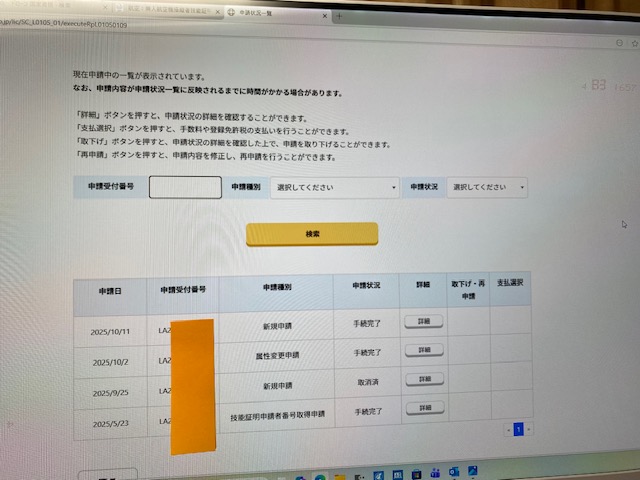Open 詳細 for the 属性変更申請 row
Screen dimensions: 640x480
point(424,350)
